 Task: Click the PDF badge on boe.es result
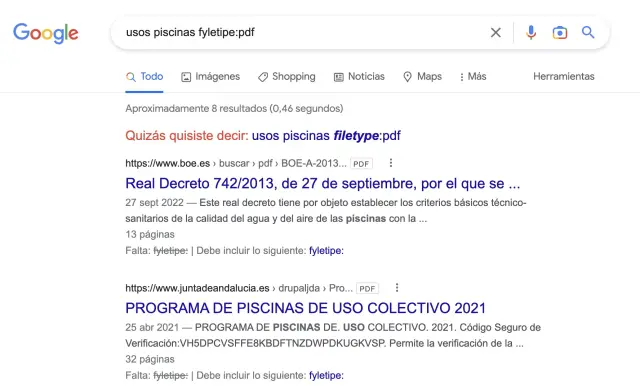point(361,164)
